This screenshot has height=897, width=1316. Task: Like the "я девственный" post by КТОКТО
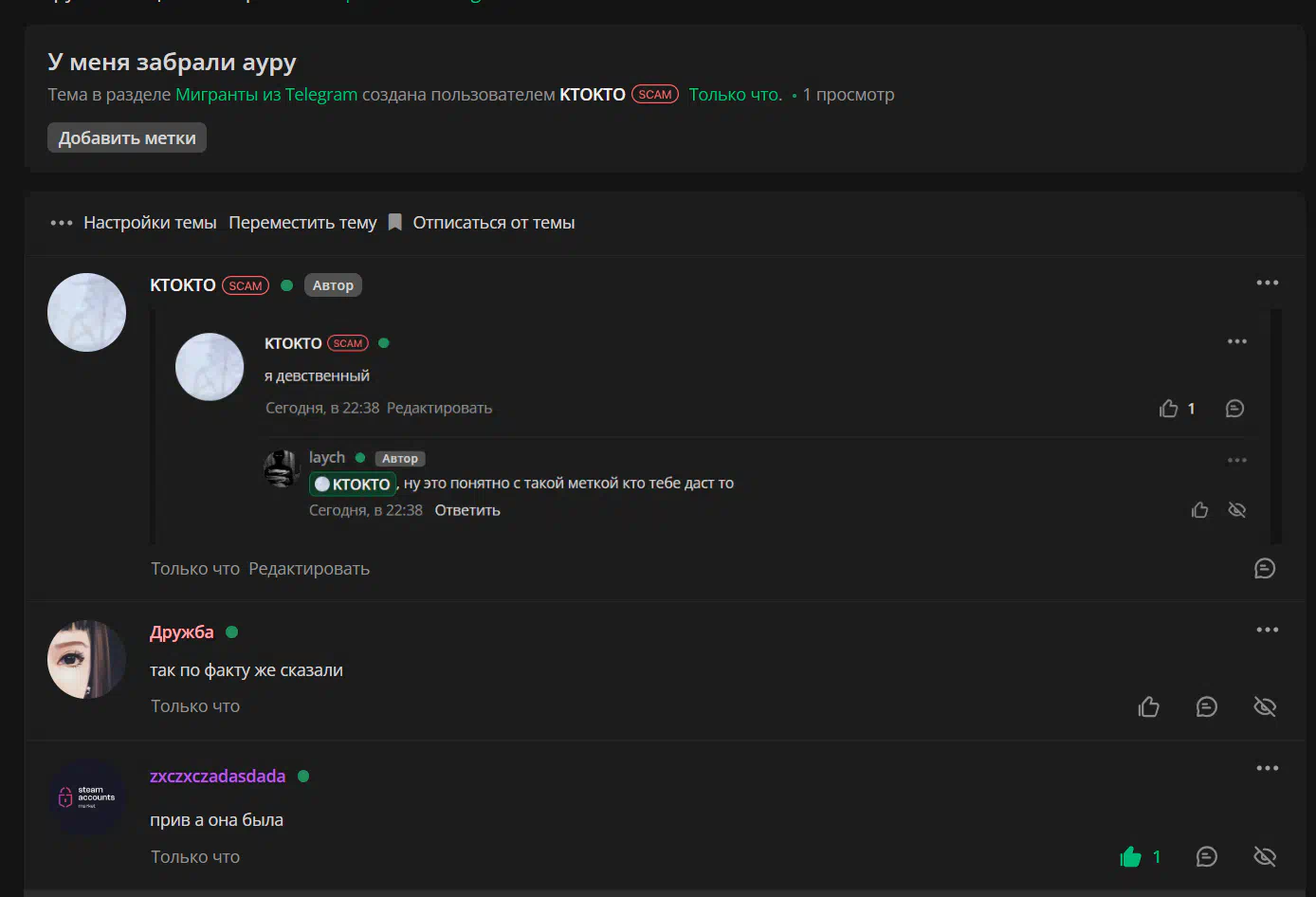click(x=1168, y=409)
